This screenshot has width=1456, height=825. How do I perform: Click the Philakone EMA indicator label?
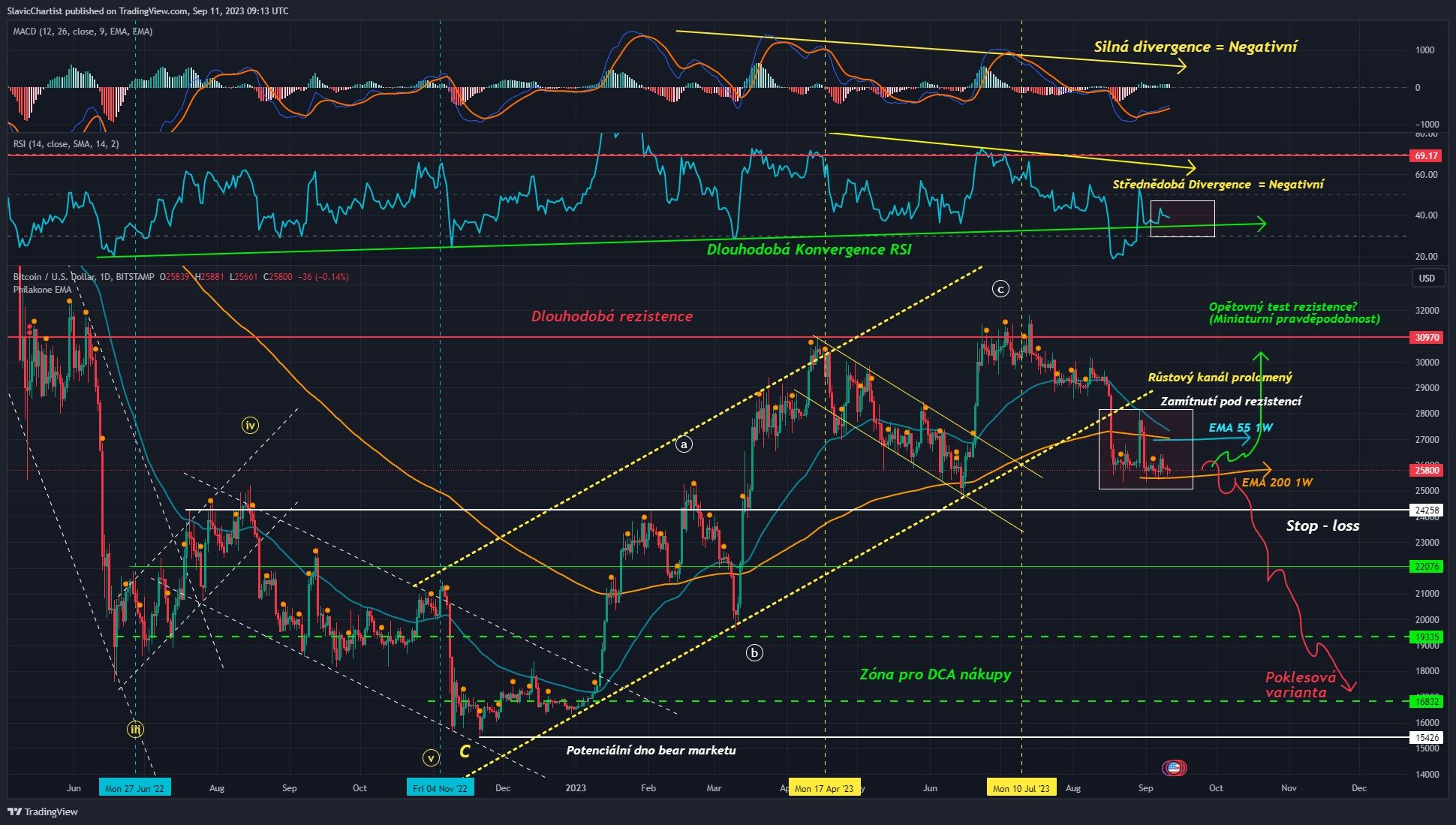pos(42,290)
